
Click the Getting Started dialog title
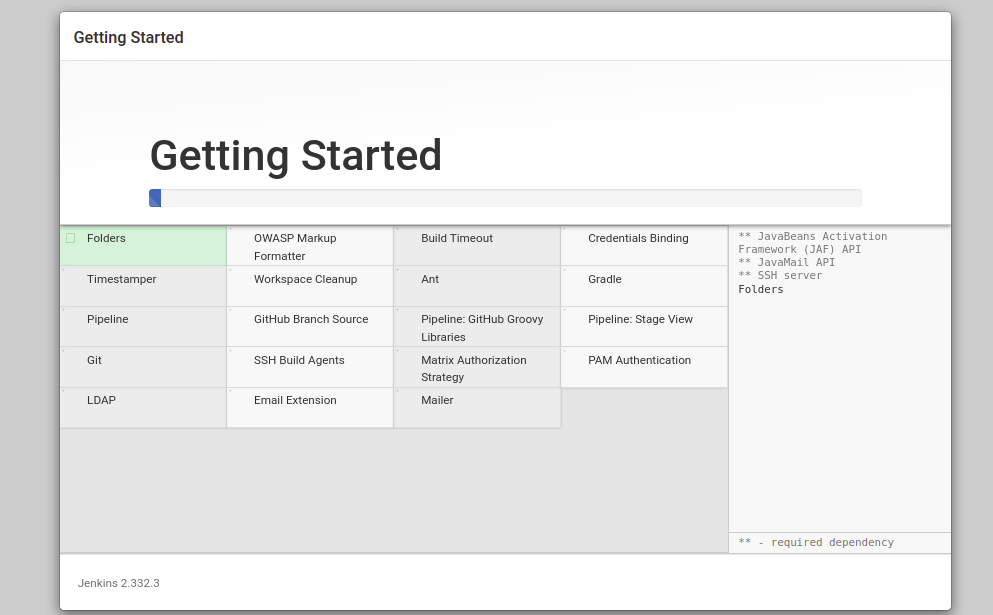129,37
